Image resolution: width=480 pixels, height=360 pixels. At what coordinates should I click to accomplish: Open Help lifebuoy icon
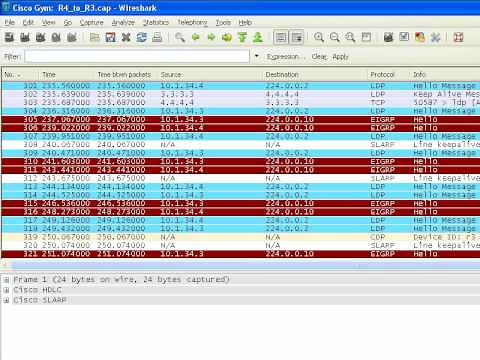coord(459,37)
